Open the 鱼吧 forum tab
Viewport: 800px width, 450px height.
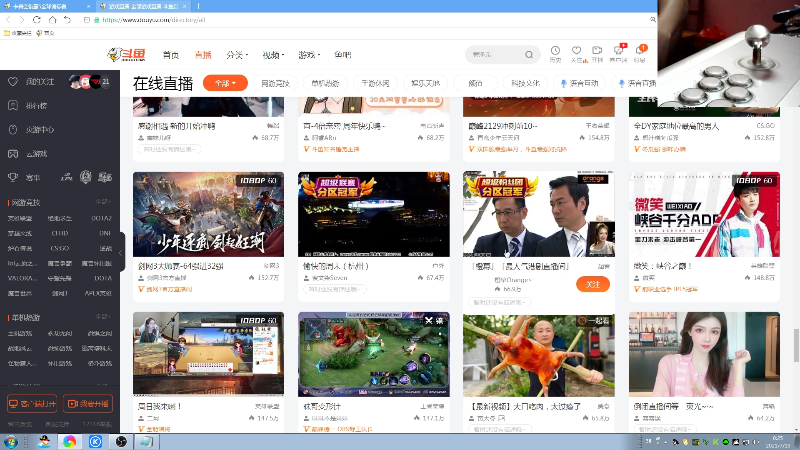[342, 55]
